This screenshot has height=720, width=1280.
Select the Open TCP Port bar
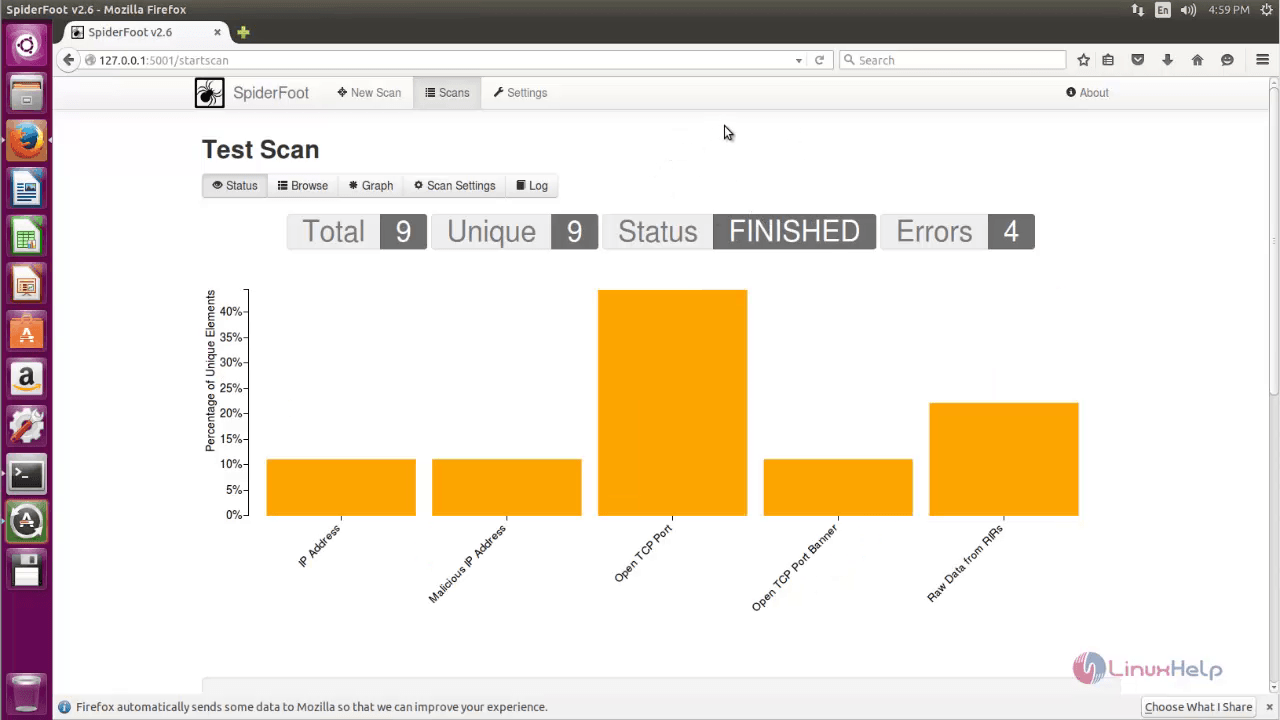[x=672, y=403]
